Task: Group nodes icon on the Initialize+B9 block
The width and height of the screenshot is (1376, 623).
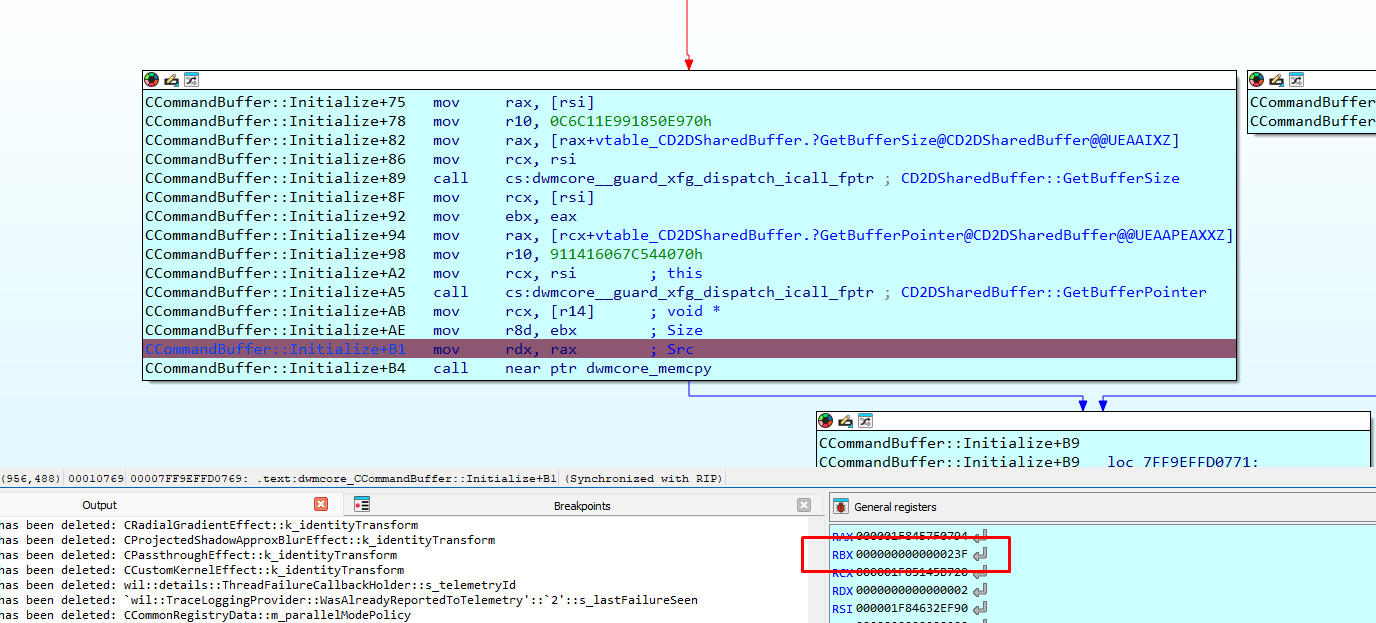Action: (x=865, y=421)
